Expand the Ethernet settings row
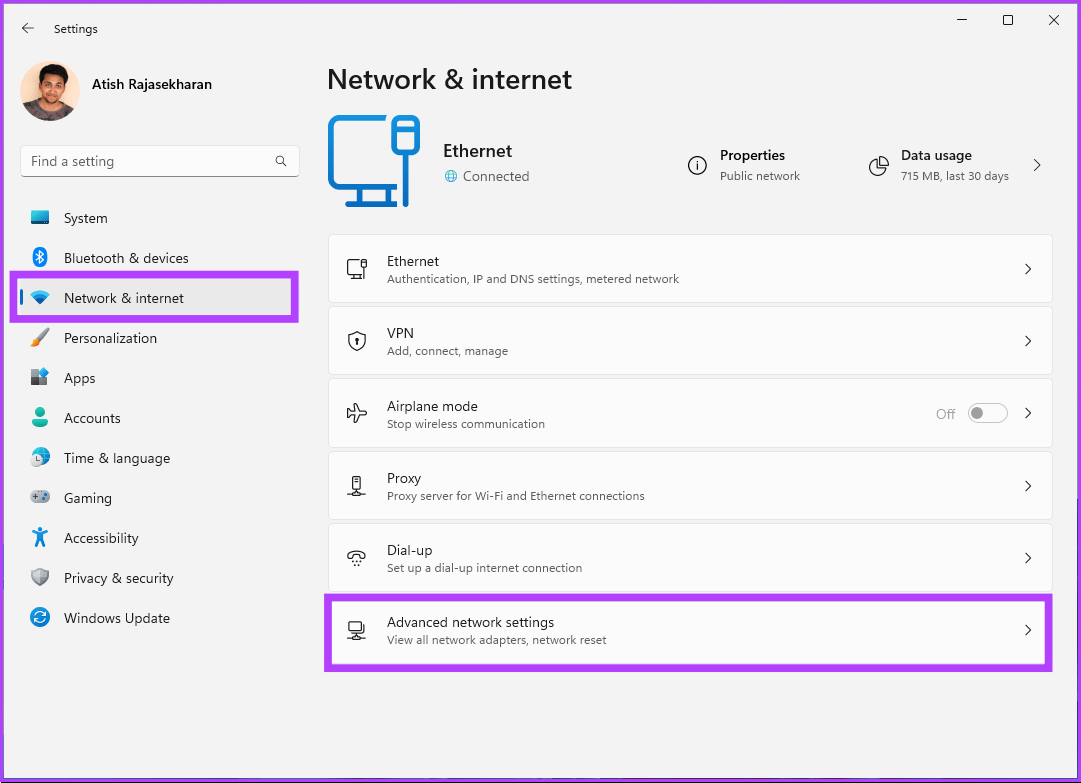This screenshot has width=1081, height=783. [x=1027, y=268]
